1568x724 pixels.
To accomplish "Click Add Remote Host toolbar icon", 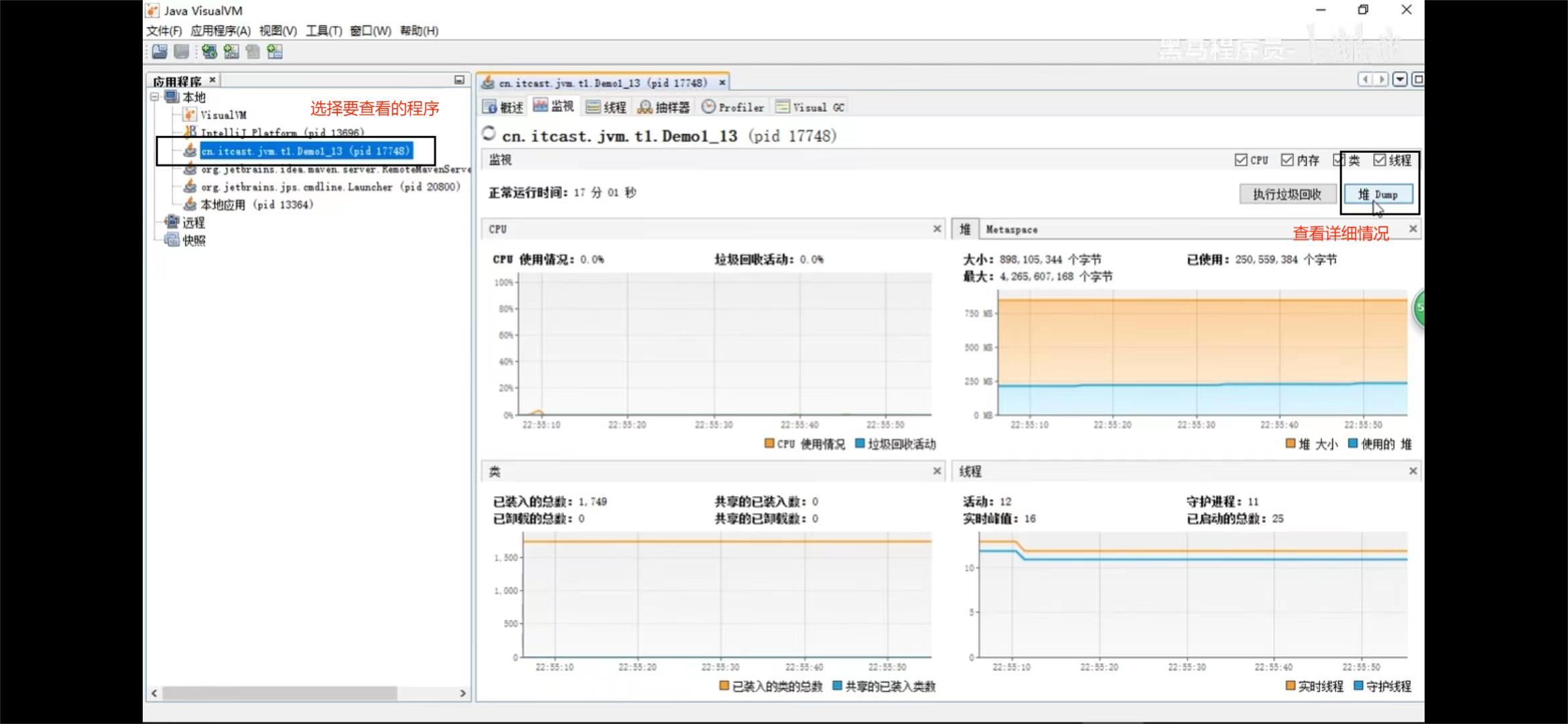I will pyautogui.click(x=209, y=52).
